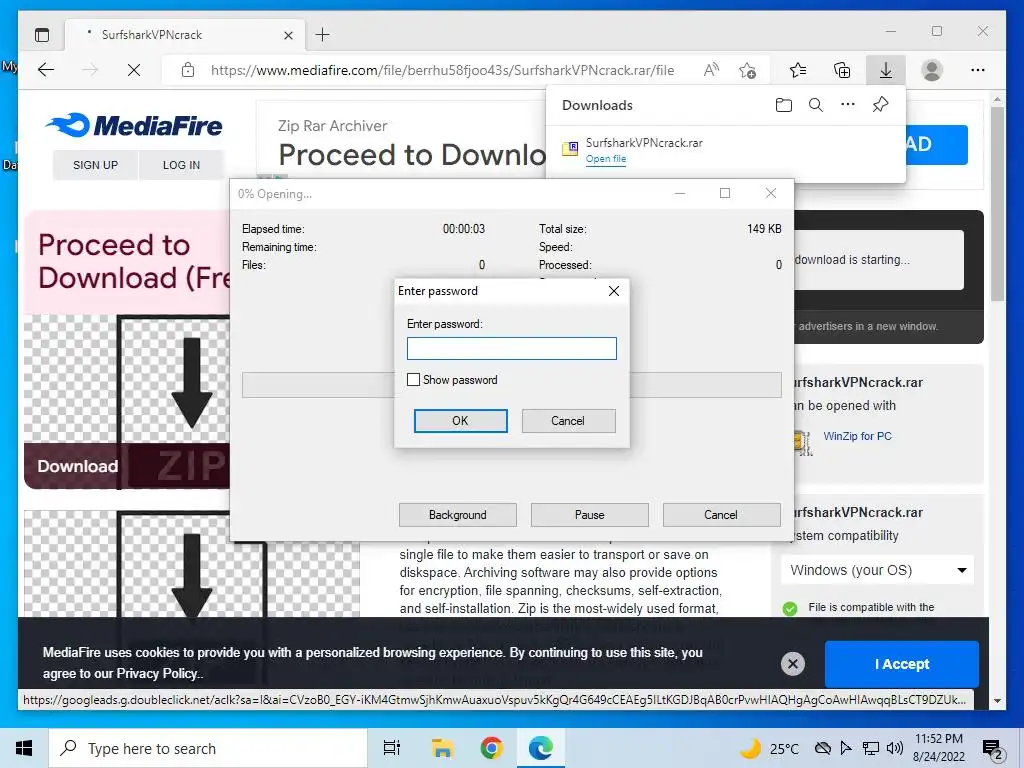
Task: Search downloads with magnifier icon
Action: [x=816, y=105]
